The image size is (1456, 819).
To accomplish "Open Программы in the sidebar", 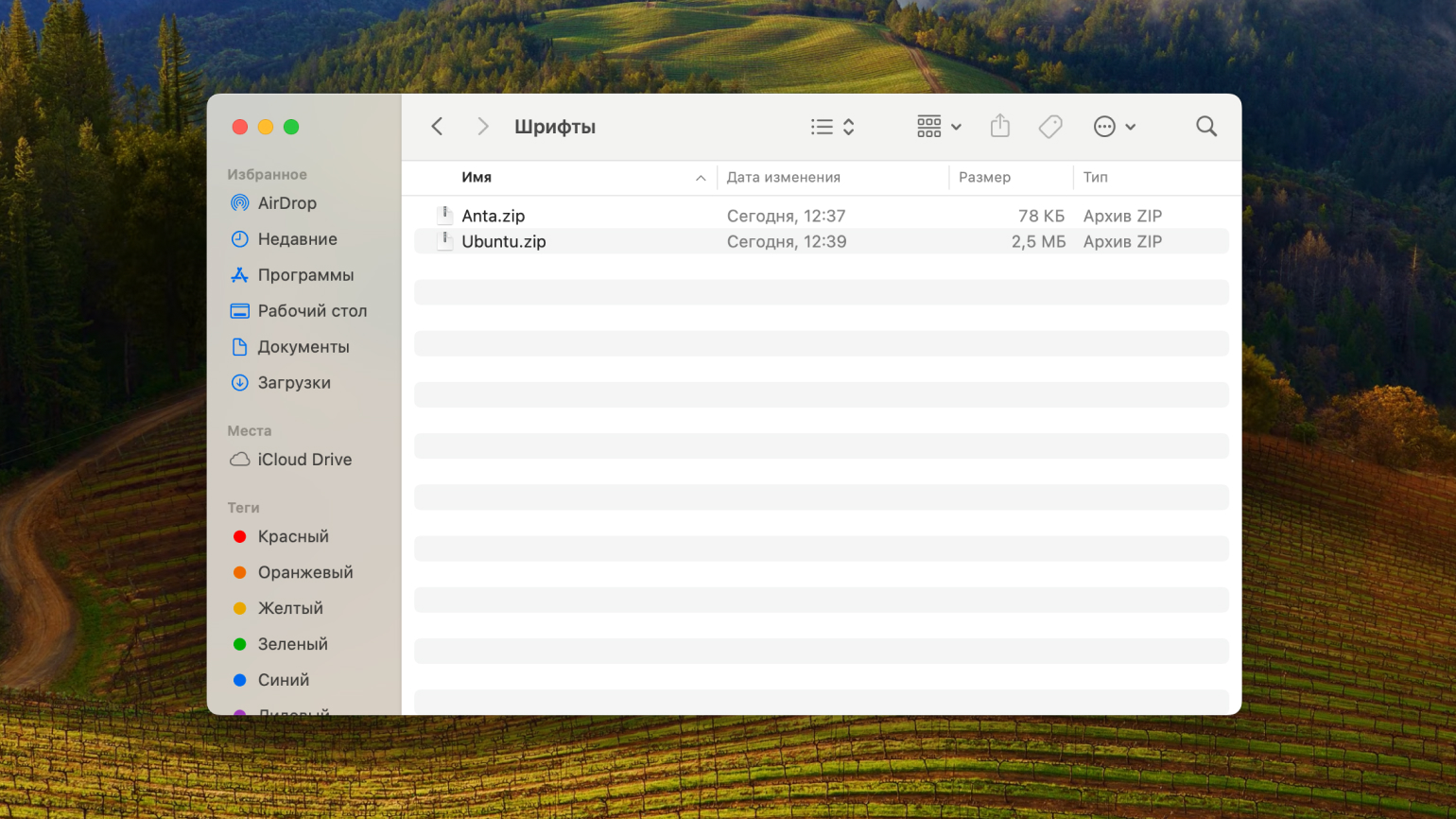I will tap(304, 275).
